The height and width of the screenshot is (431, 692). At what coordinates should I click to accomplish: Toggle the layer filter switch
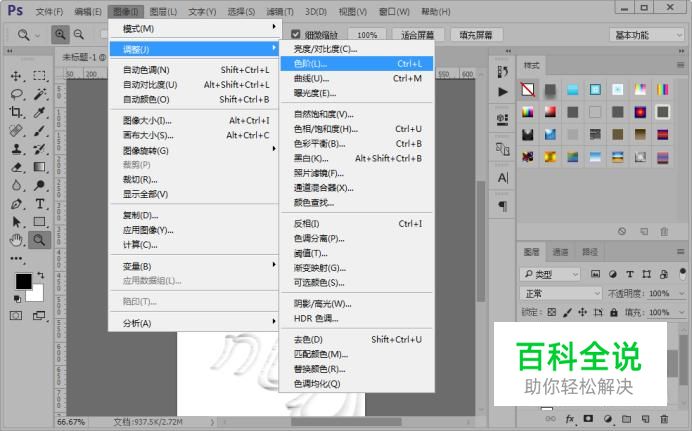[683, 273]
